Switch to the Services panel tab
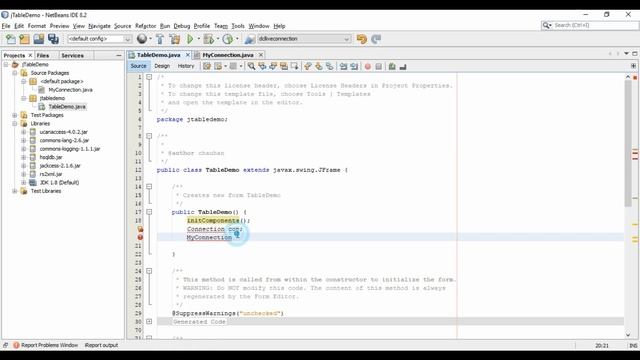The image size is (640, 360). tap(72, 55)
